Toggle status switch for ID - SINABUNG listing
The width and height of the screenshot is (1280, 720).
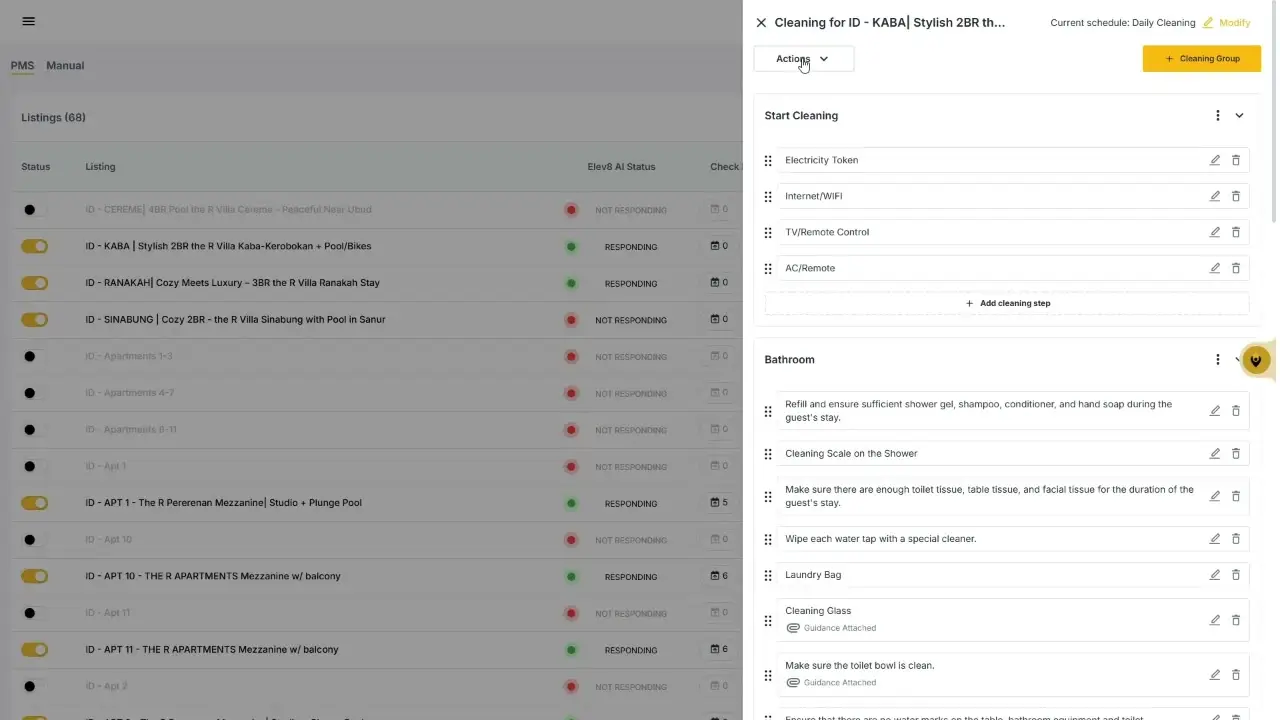point(34,320)
